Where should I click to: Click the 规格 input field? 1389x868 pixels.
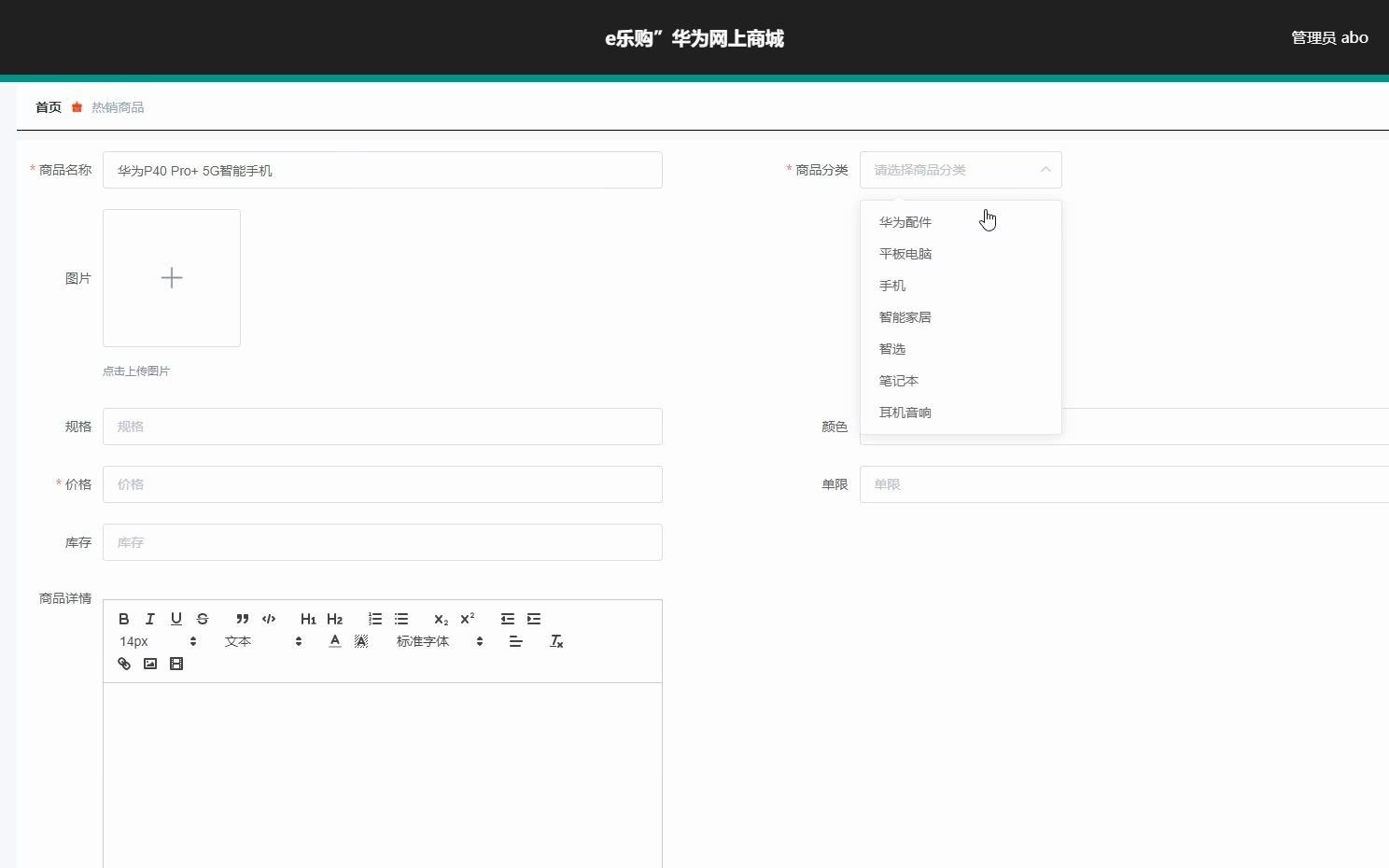point(383,427)
